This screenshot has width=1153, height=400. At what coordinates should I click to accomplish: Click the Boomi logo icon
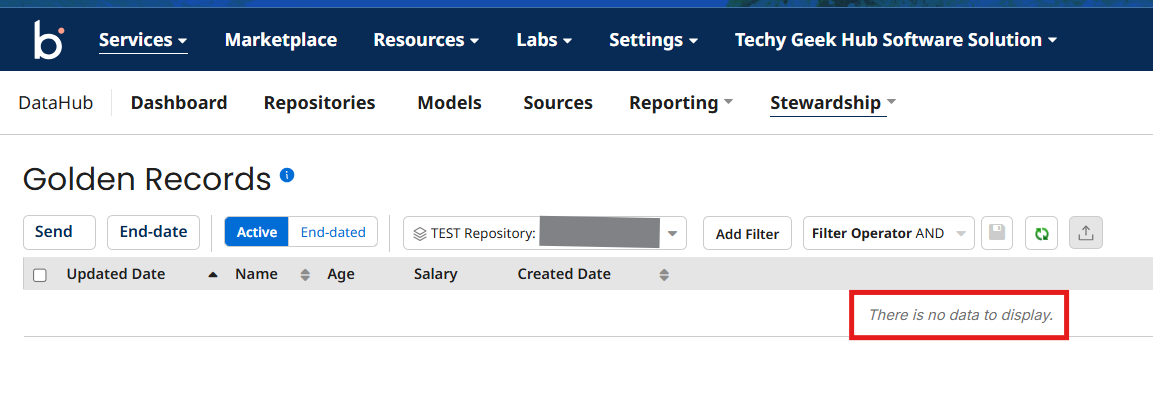[48, 40]
